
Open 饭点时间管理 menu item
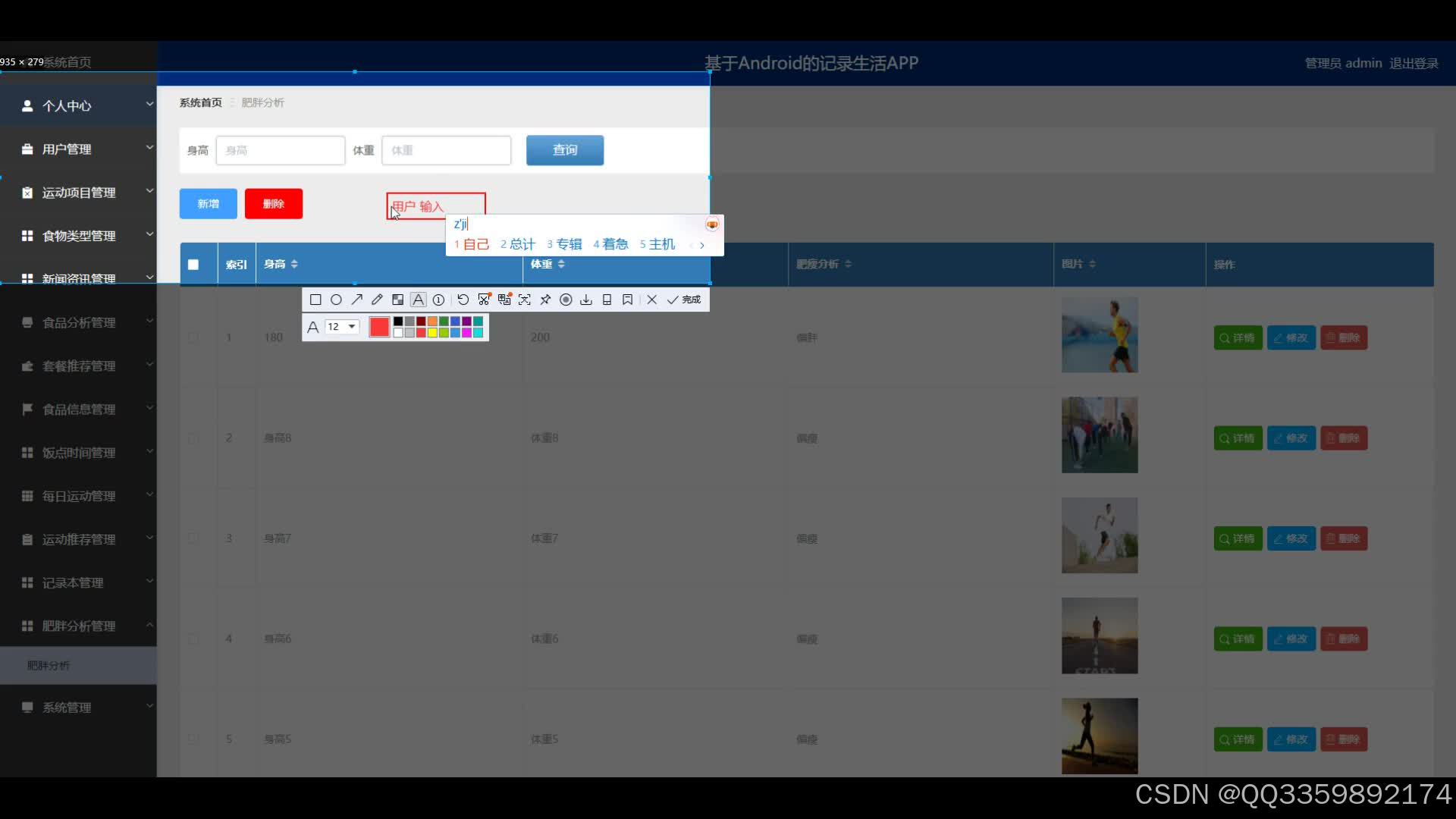click(78, 453)
